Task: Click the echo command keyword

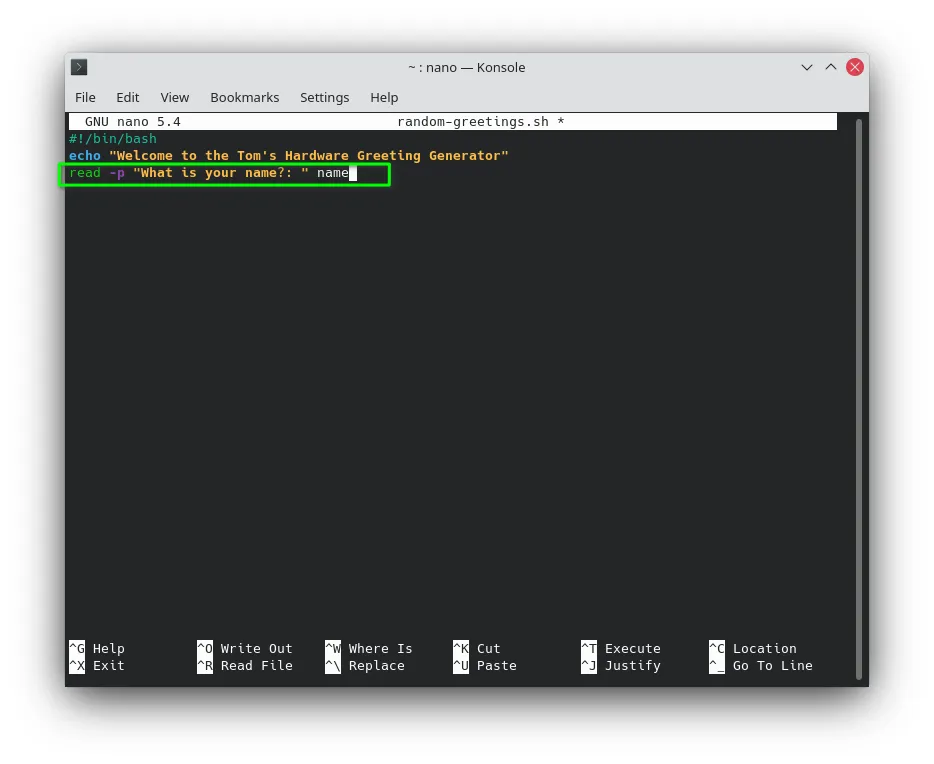Action: pos(85,156)
